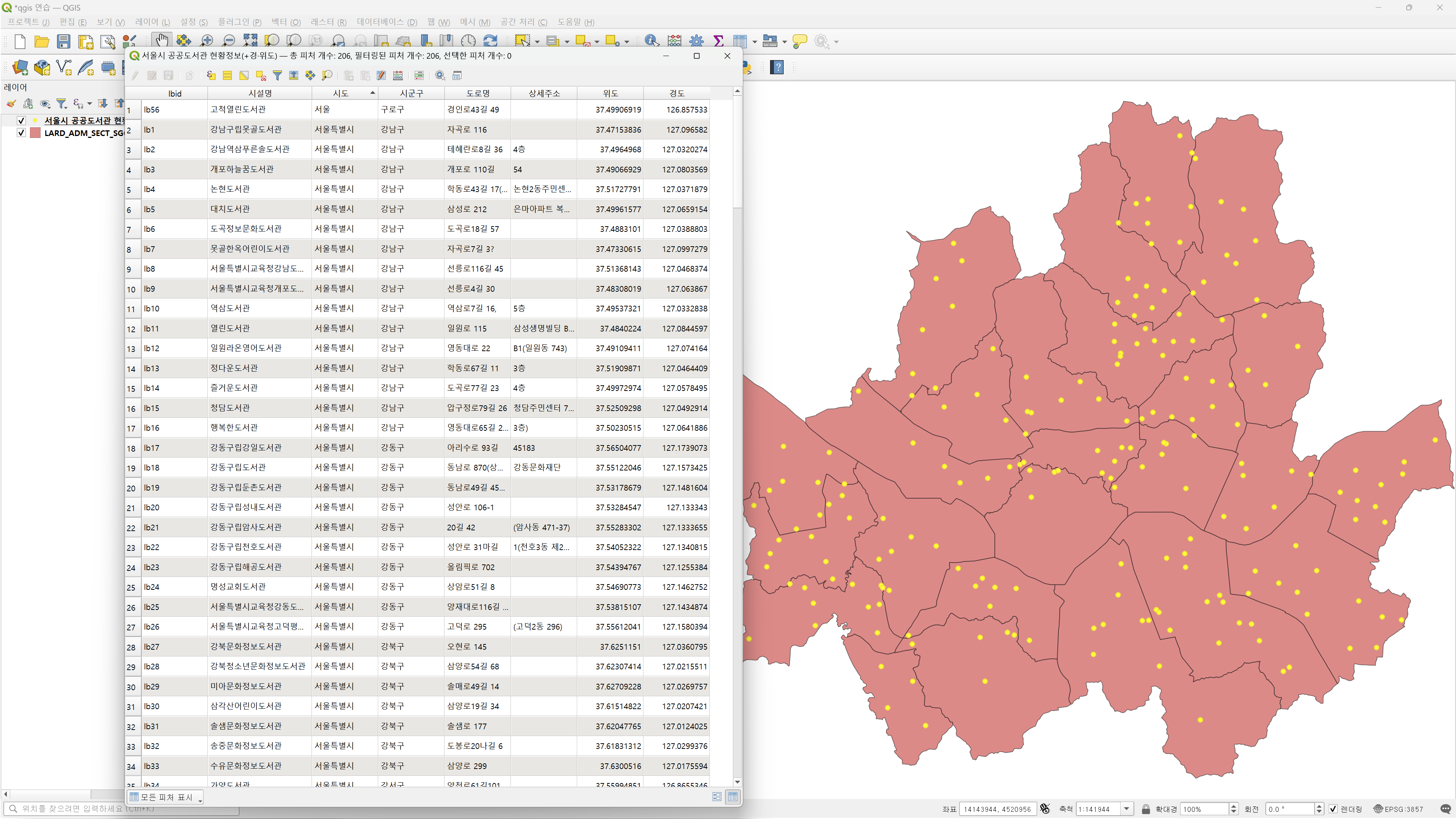Screen dimensions: 1456x819
Task: Open the 레이어 (L) menu
Action: (x=152, y=22)
